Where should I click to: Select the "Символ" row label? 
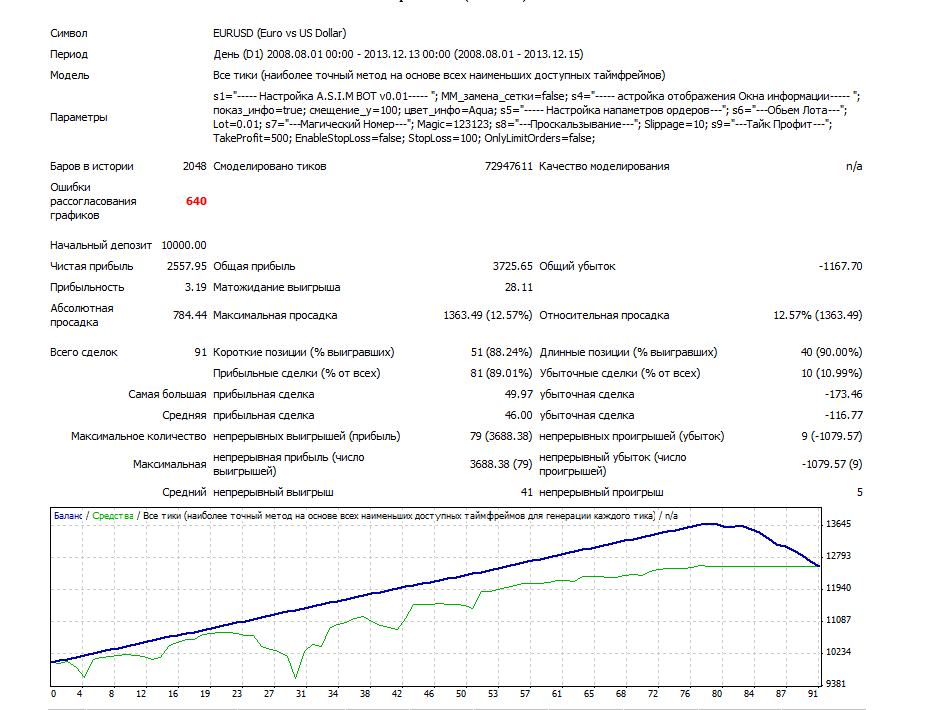tap(68, 33)
